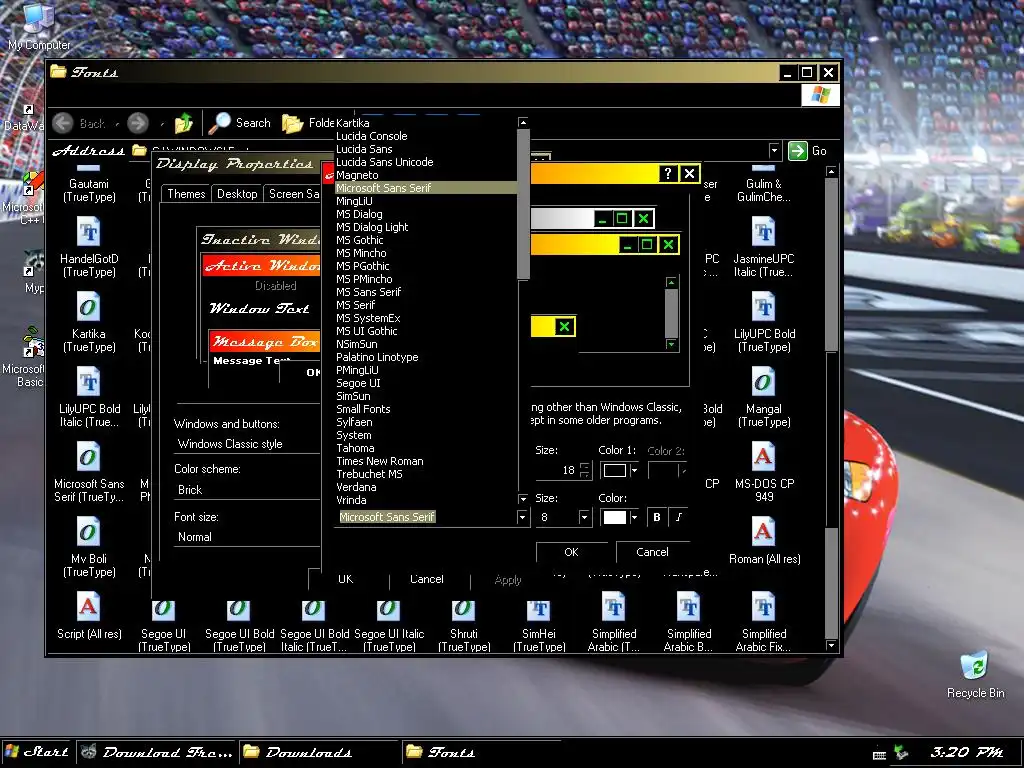Toggle the Italic font style button
The height and width of the screenshot is (768, 1024).
(679, 517)
